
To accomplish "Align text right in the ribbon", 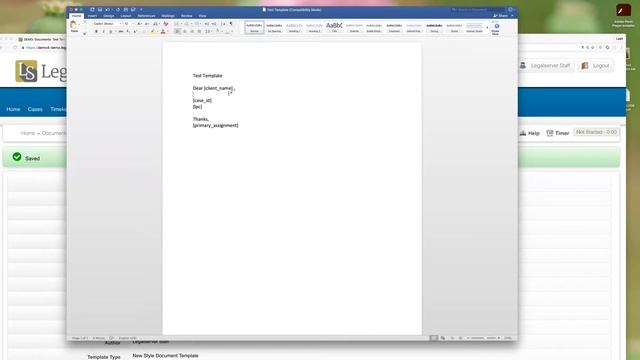I will coord(192,31).
